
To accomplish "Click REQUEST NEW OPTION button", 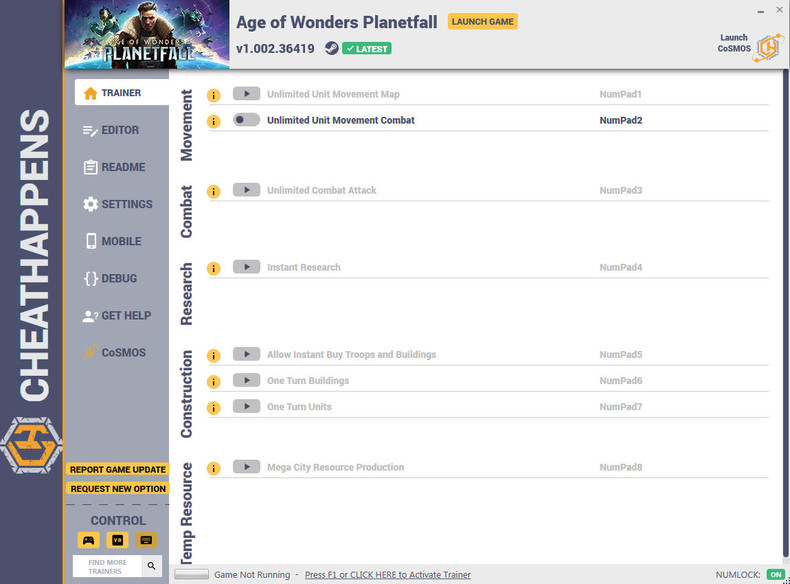I will (x=117, y=489).
